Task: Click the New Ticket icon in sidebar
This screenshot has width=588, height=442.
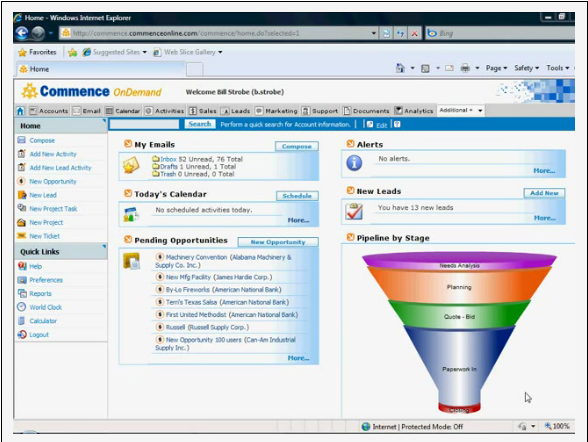Action: 21,236
